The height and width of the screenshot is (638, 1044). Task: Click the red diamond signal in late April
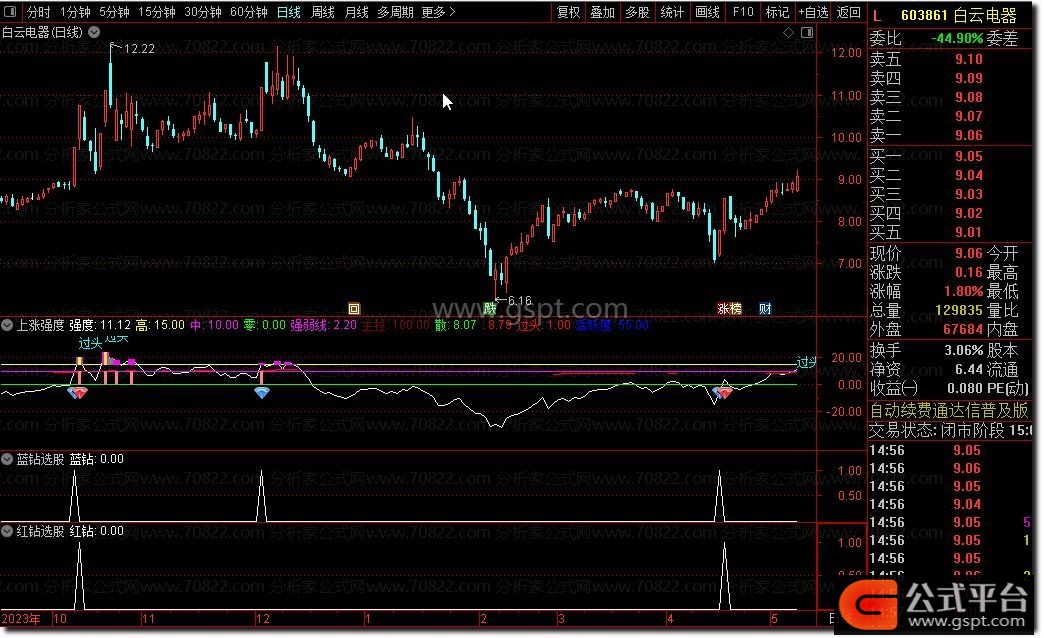tap(725, 393)
